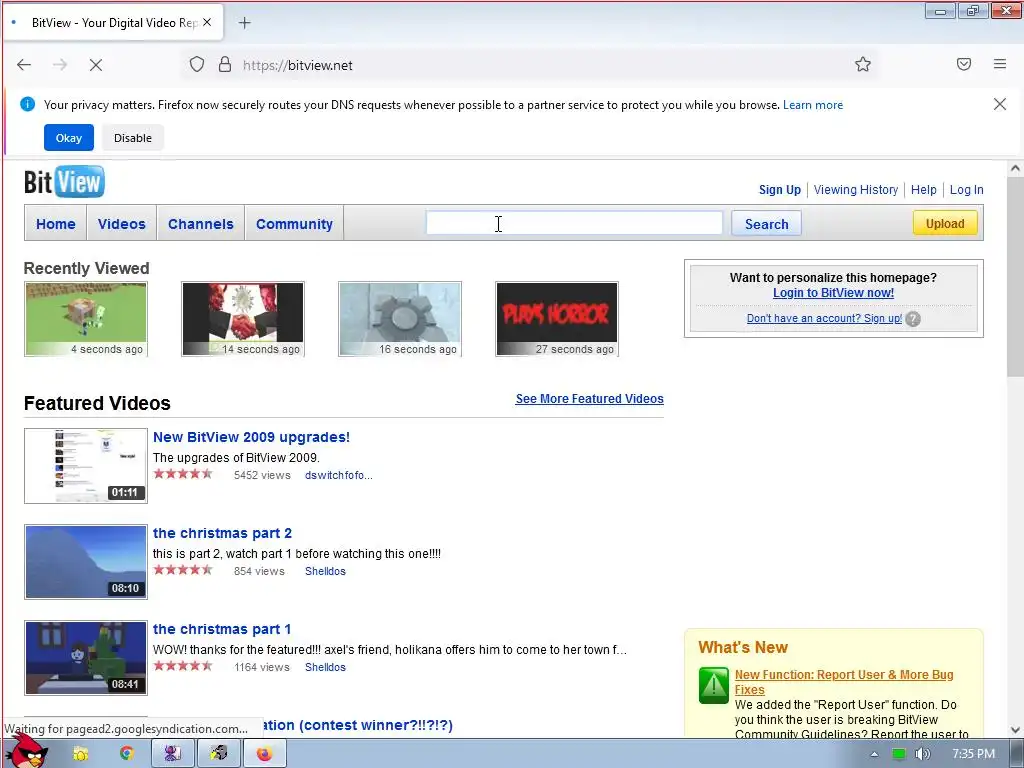
Task: Open the Angry Birds start button in taskbar
Action: (x=26, y=751)
